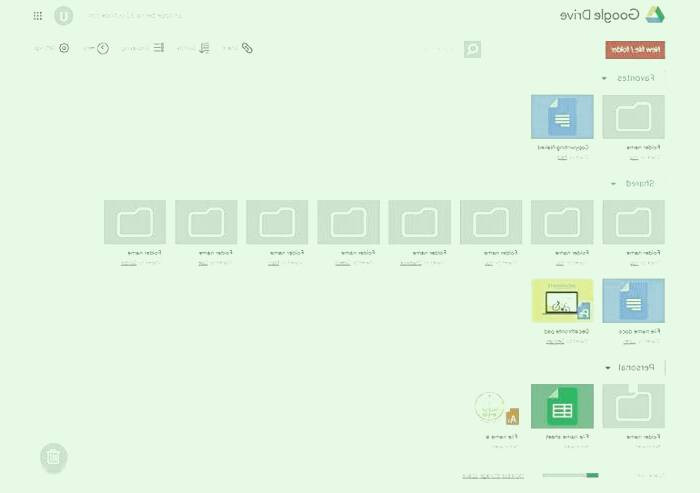Screen dimensions: 700x493
Task: Click the round trash bin icon
Action: coord(54,457)
